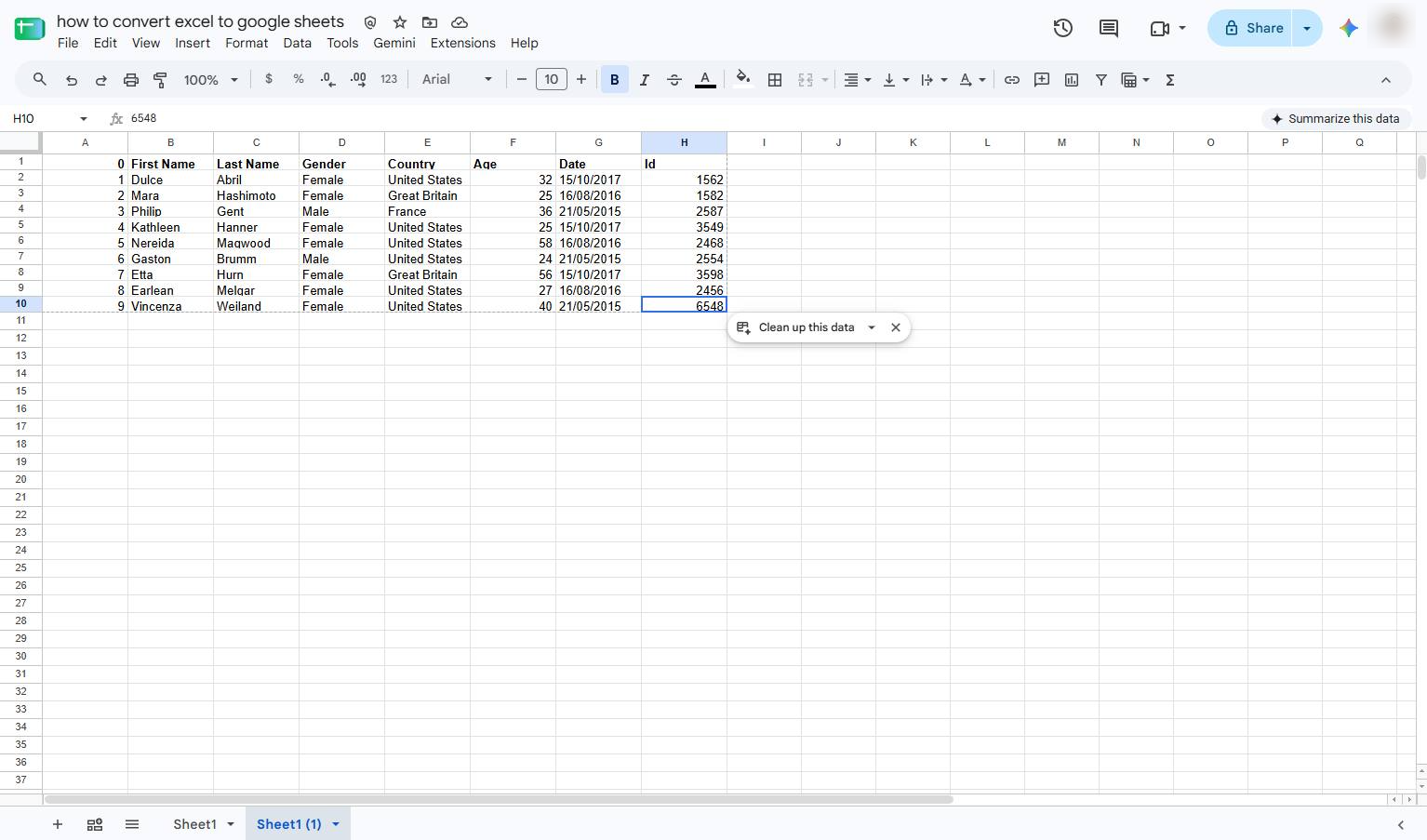The image size is (1427, 840).
Task: Show all sheets list
Action: coord(132,824)
